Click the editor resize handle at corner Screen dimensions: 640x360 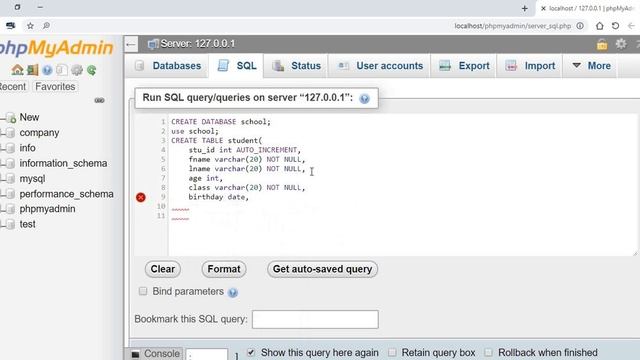pyautogui.click(x=635, y=253)
